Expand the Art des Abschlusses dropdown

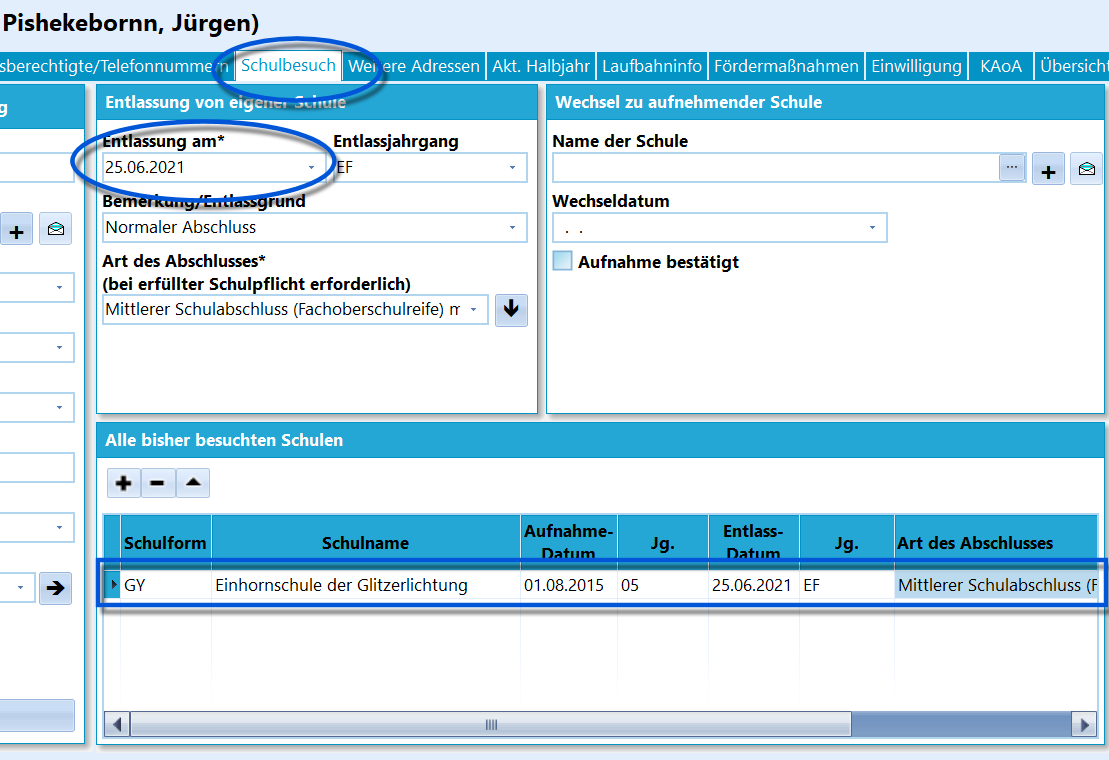[473, 310]
